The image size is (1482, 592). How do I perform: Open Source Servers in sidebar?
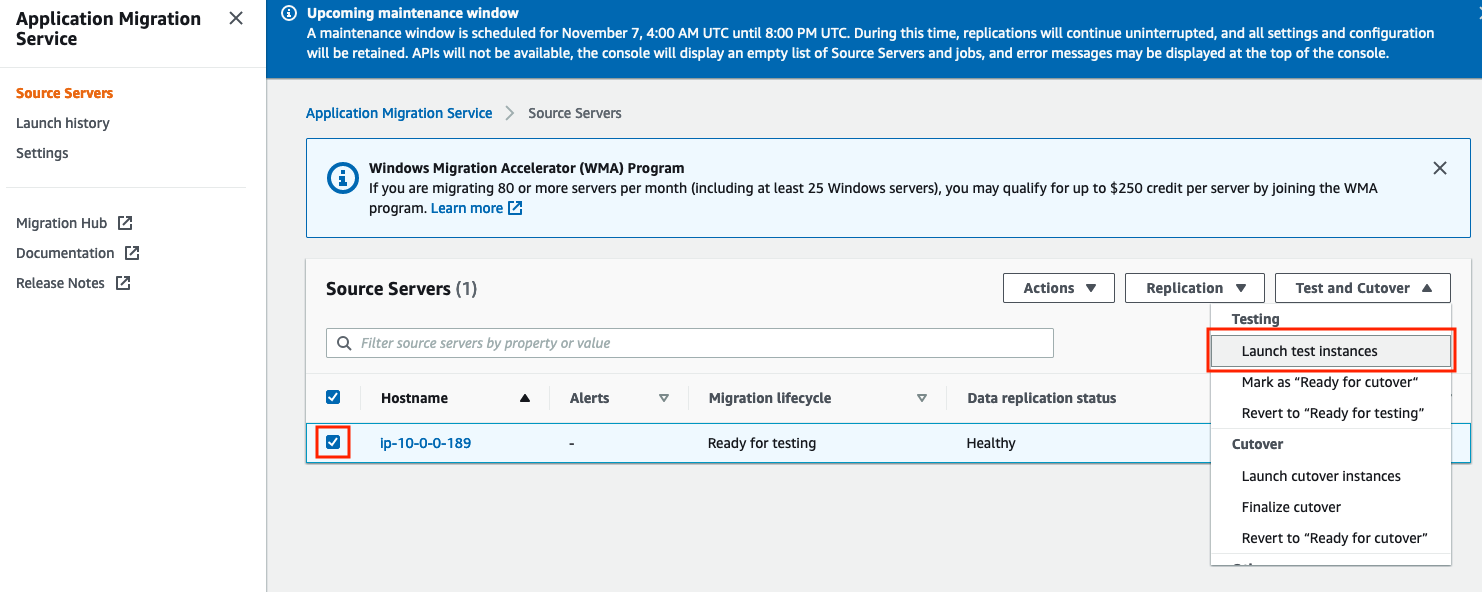65,93
